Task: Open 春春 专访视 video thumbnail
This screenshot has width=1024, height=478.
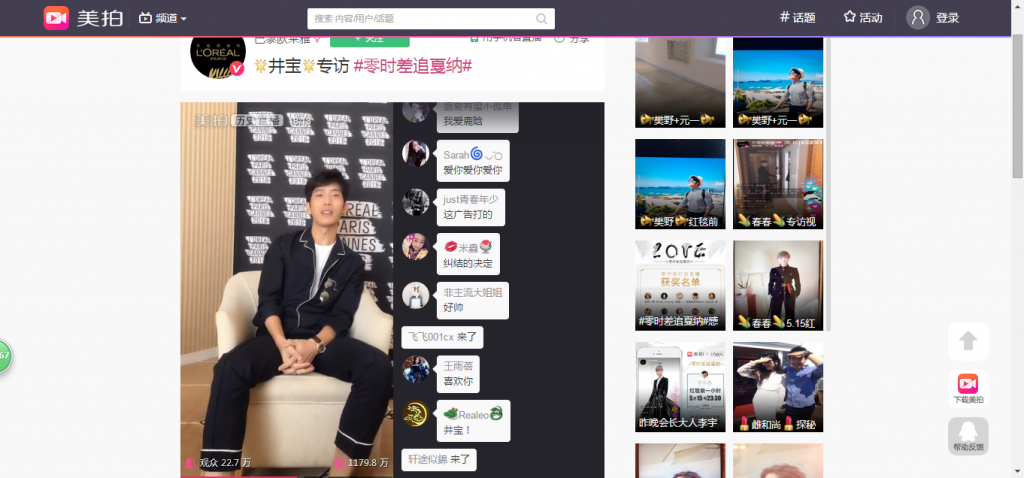Action: (x=778, y=184)
